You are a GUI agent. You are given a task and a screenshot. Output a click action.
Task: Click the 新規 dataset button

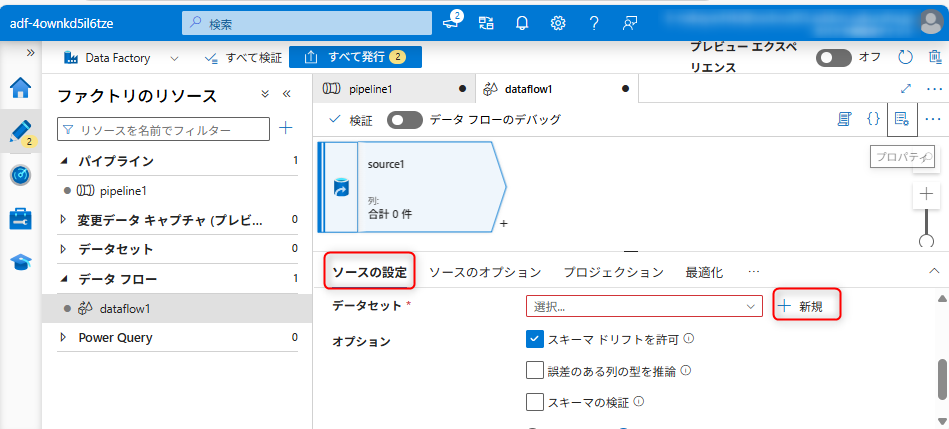[x=807, y=306]
